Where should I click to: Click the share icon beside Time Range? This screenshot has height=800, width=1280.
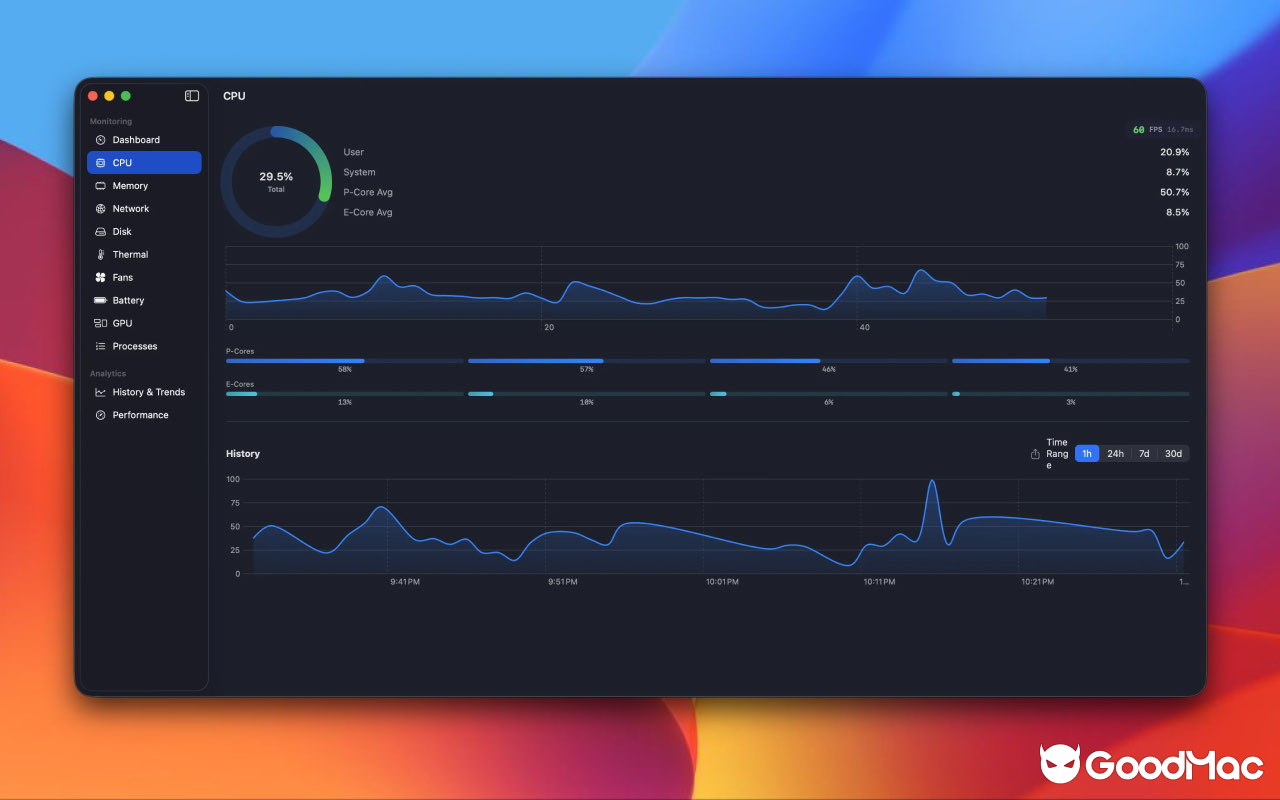pyautogui.click(x=1037, y=453)
